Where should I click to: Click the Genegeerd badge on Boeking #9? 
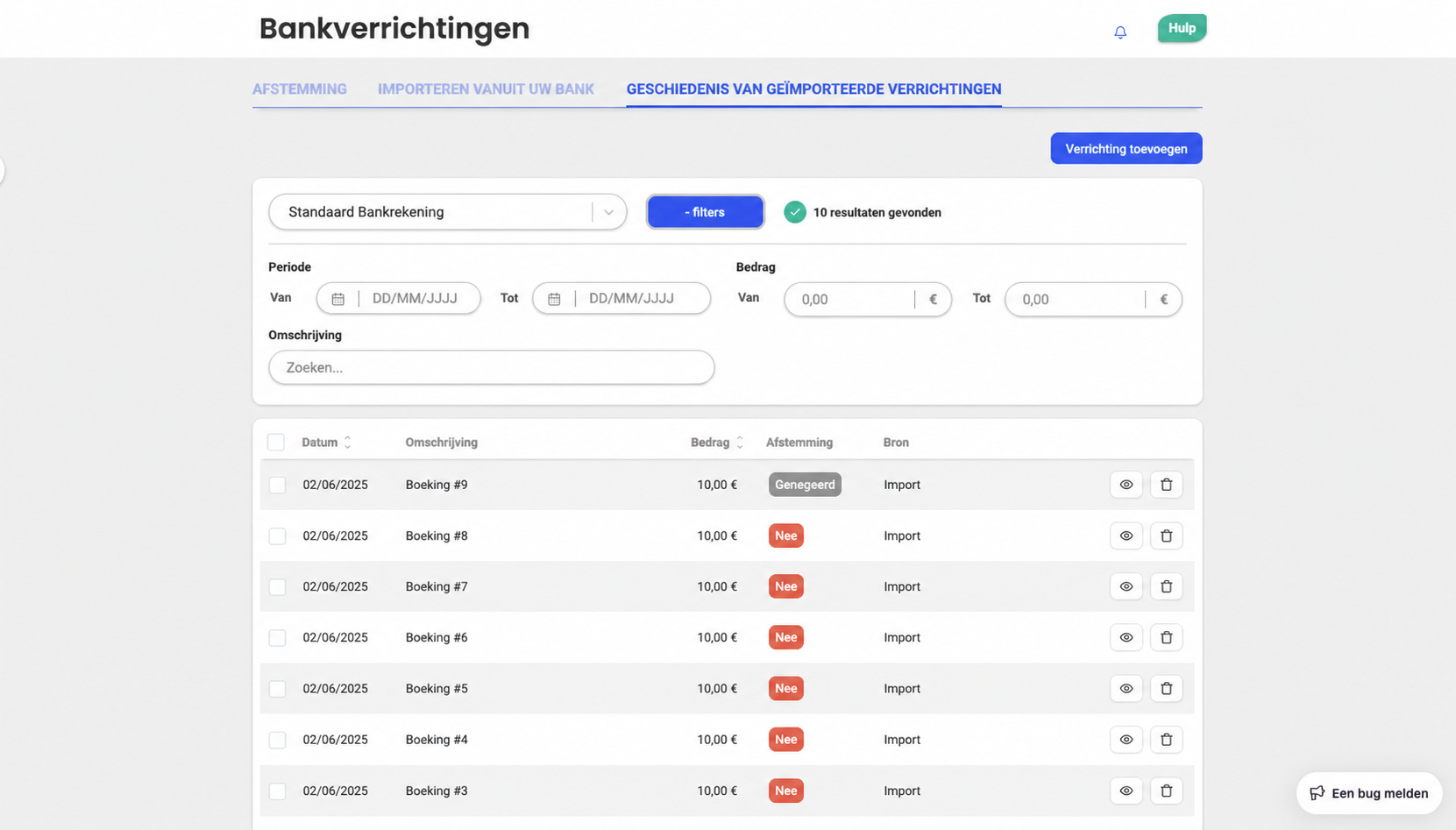pyautogui.click(x=805, y=485)
